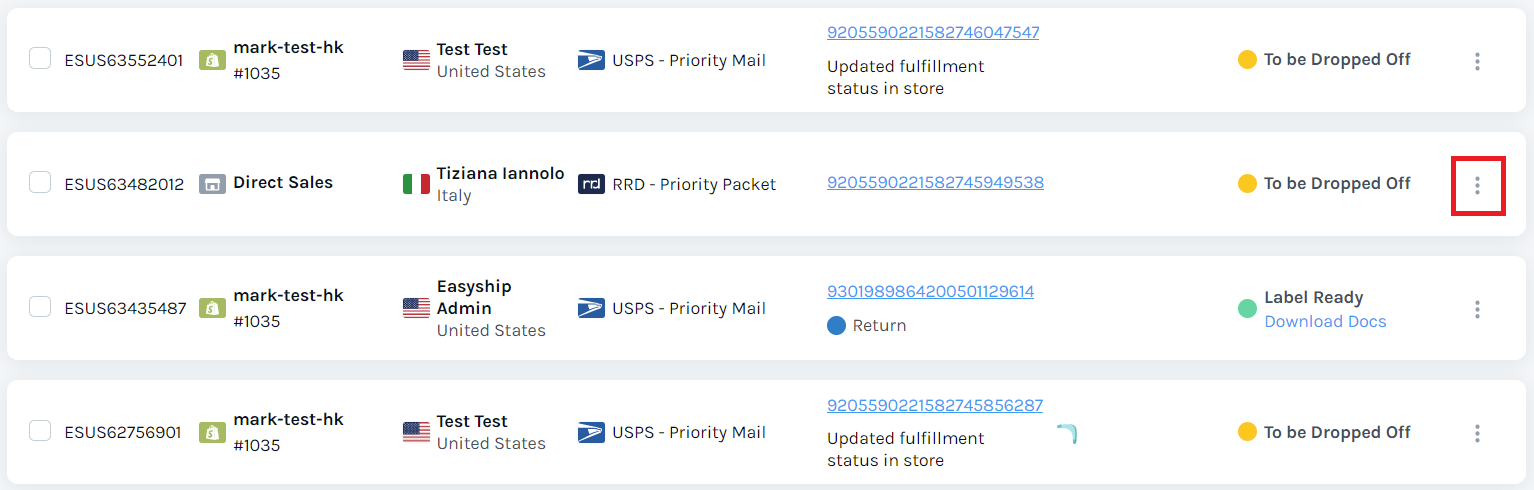Open three-dot menu for shipment ESUS63552401

point(1477,61)
